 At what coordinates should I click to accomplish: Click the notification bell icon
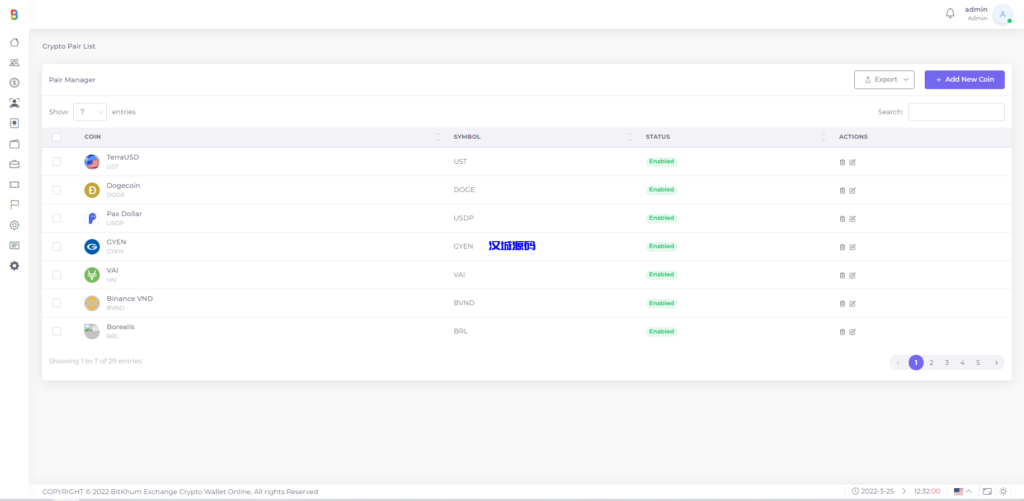(x=950, y=13)
